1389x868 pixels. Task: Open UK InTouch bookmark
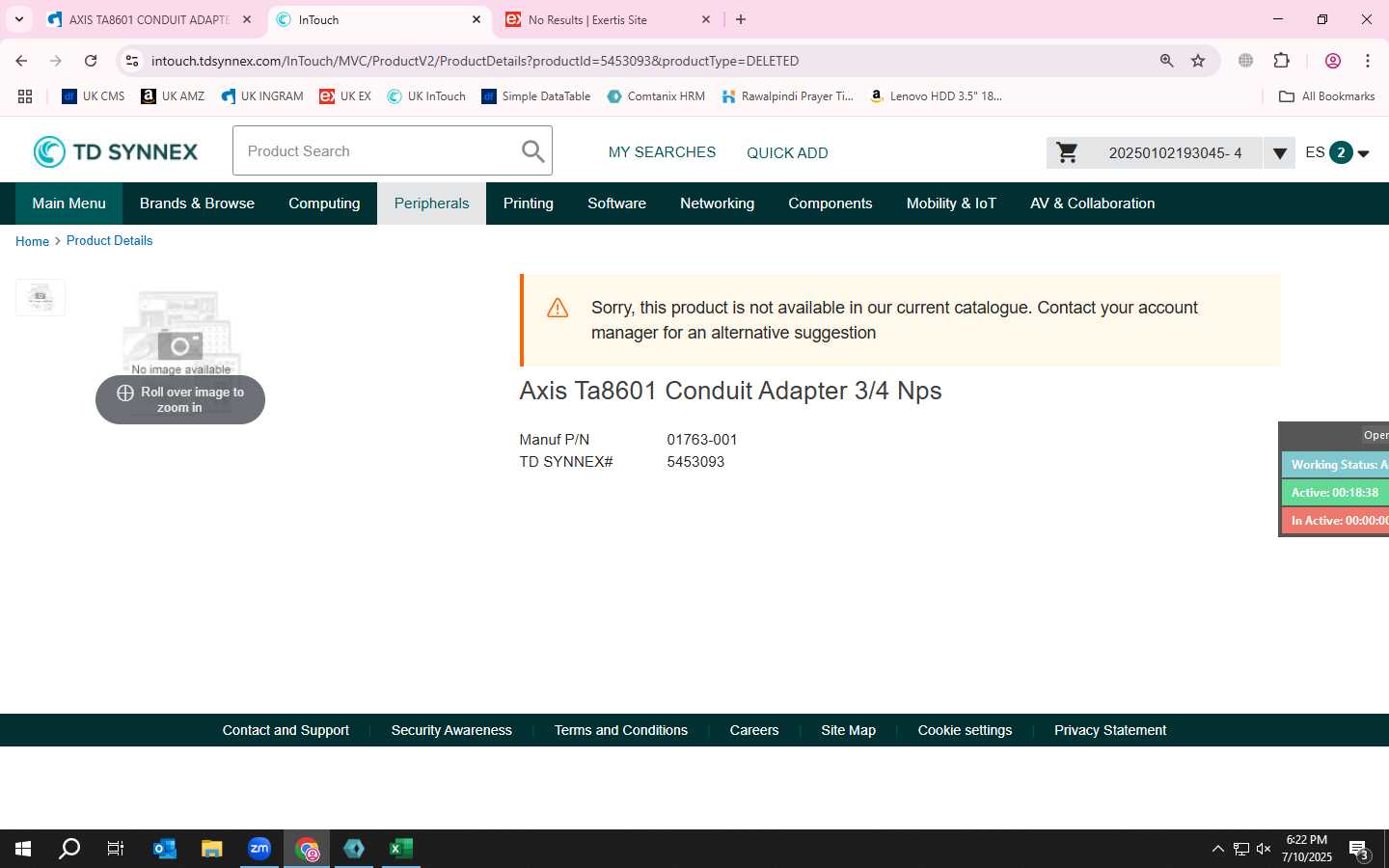point(426,96)
